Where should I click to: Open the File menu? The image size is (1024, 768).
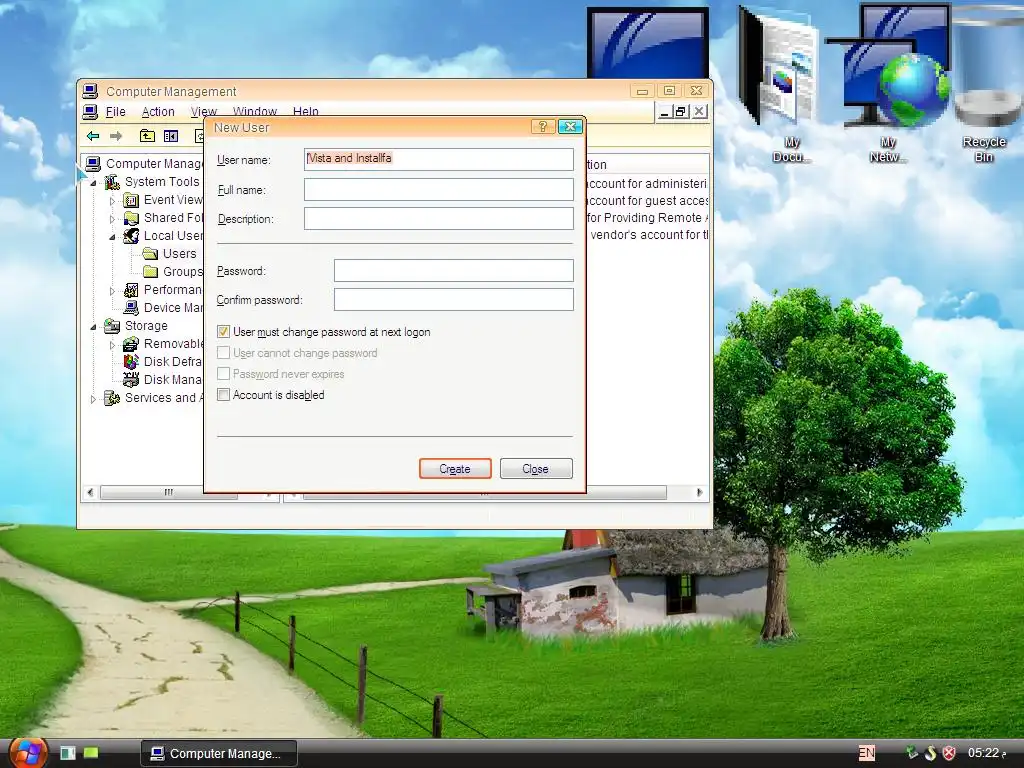point(116,112)
